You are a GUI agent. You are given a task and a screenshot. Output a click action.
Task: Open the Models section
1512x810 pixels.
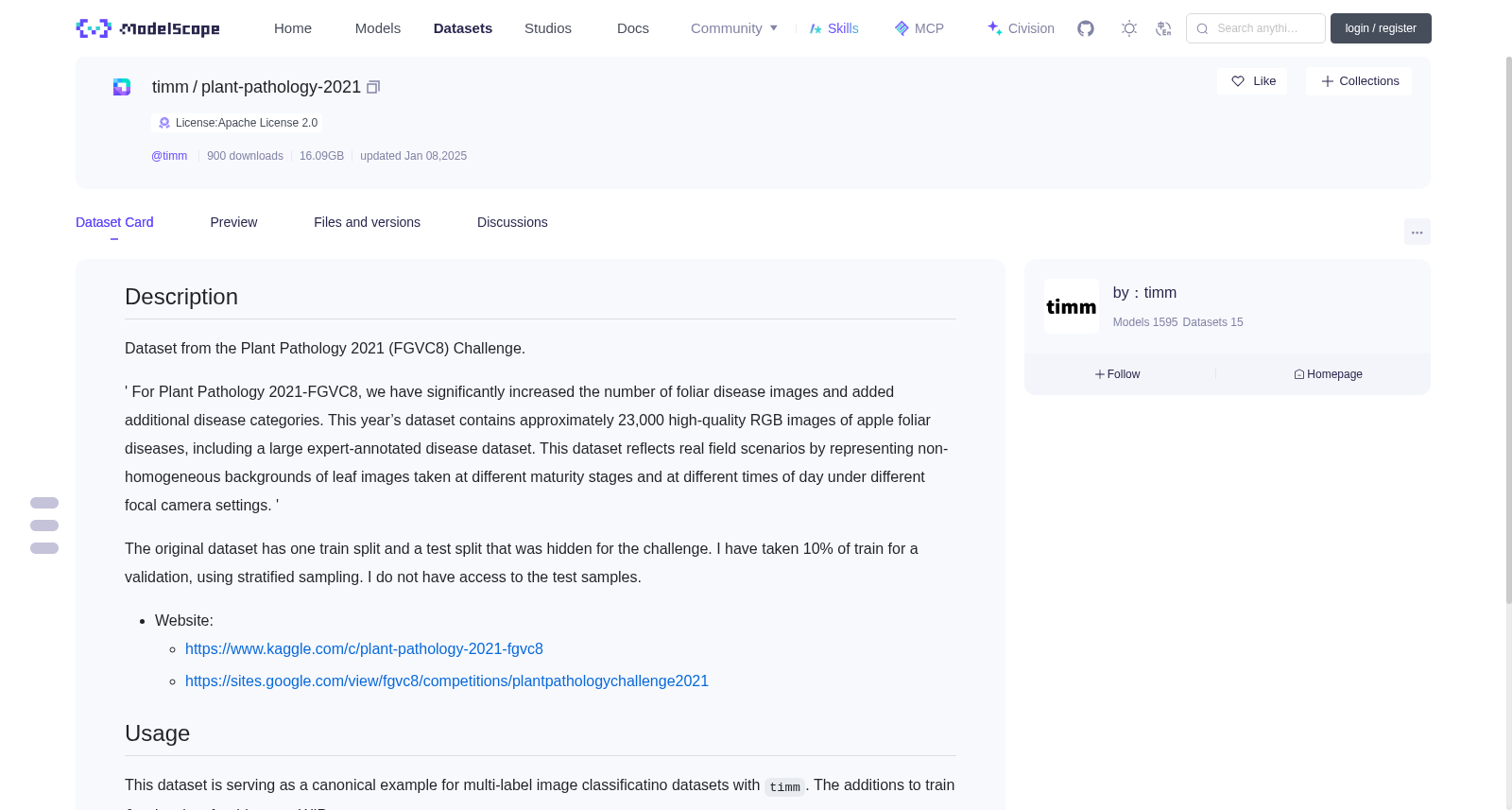point(378,28)
